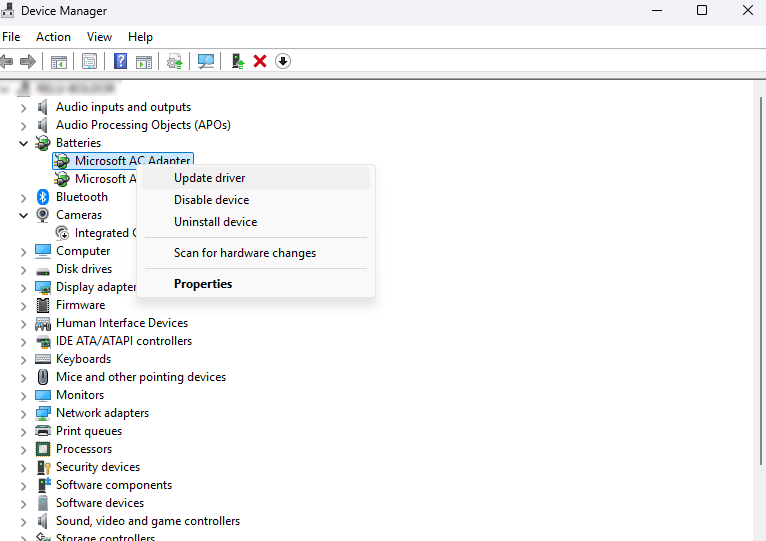Open the View menu
The image size is (766, 541).
[99, 37]
